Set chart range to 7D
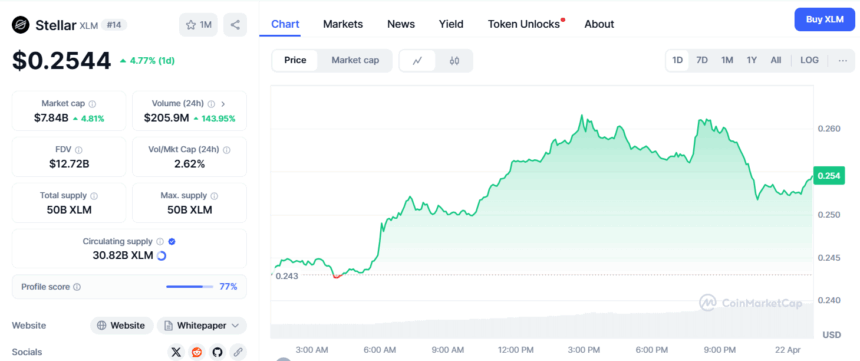 [x=702, y=60]
